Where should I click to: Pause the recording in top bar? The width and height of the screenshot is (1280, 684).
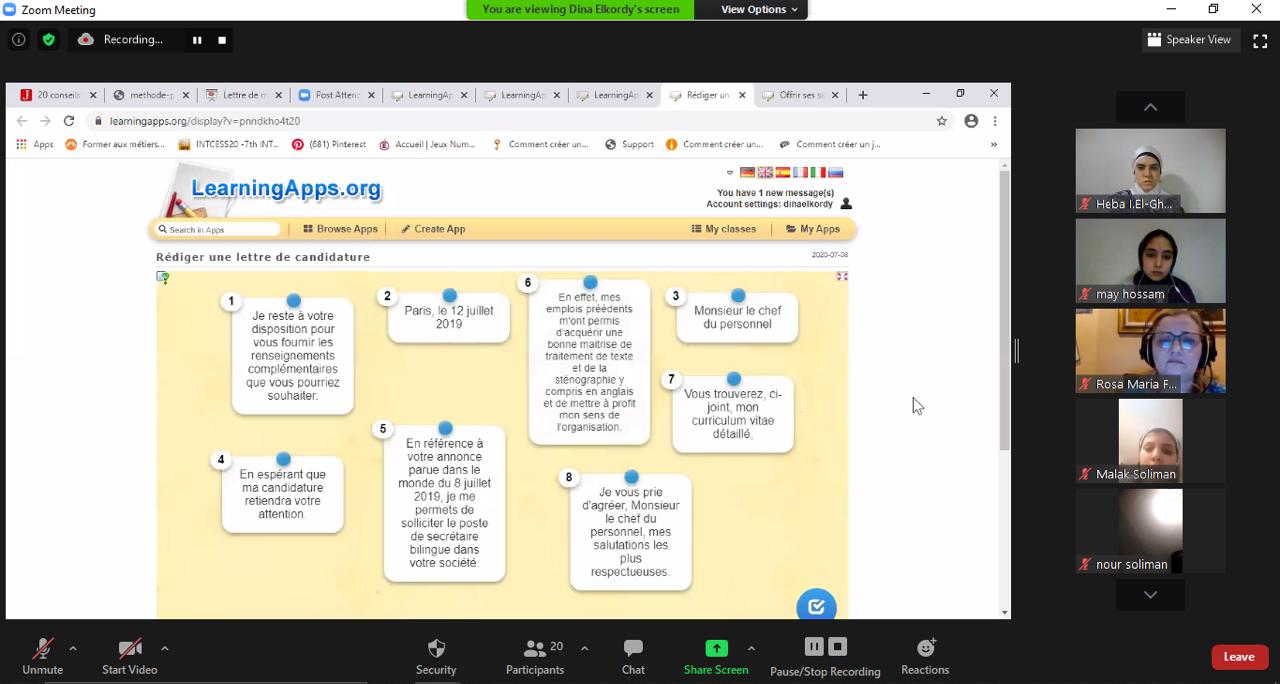pos(197,40)
